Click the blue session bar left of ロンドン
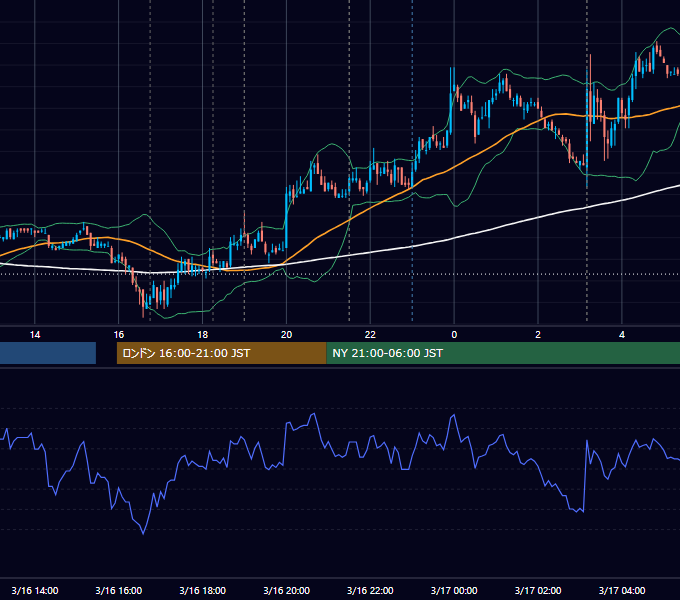This screenshot has width=680, height=600. click(x=48, y=353)
